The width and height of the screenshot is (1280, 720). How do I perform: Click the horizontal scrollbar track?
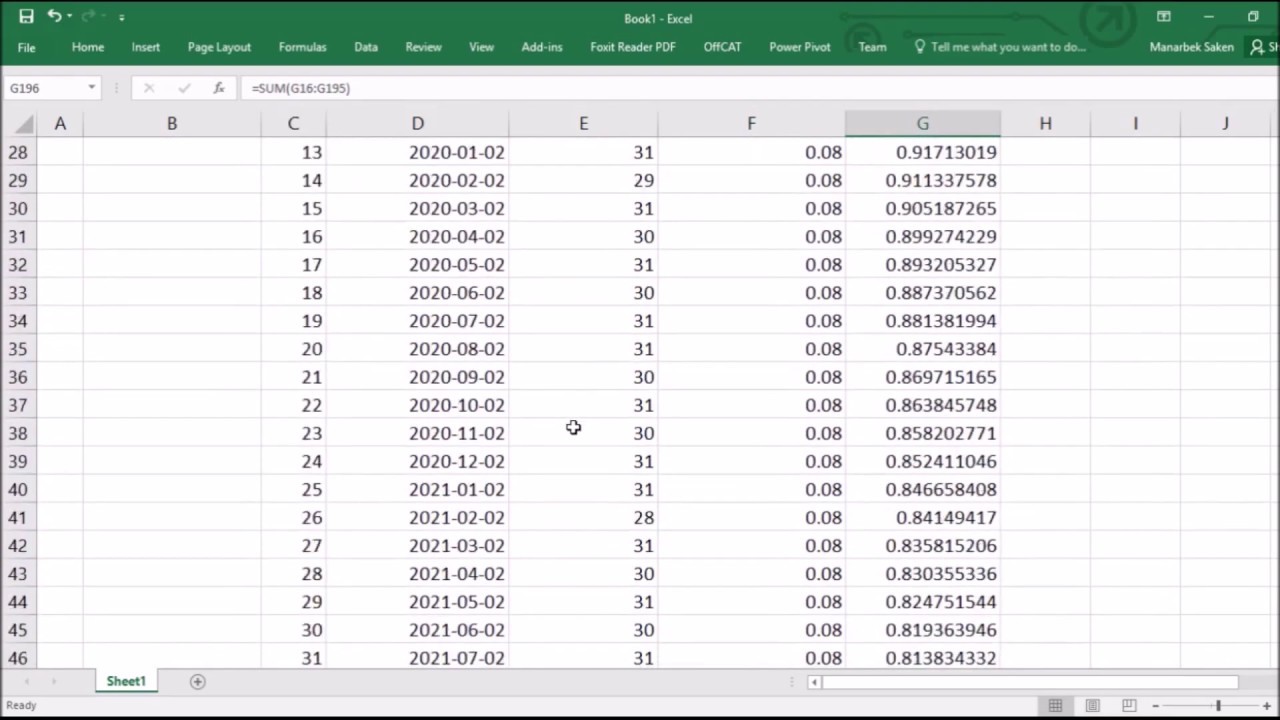coord(1030,682)
